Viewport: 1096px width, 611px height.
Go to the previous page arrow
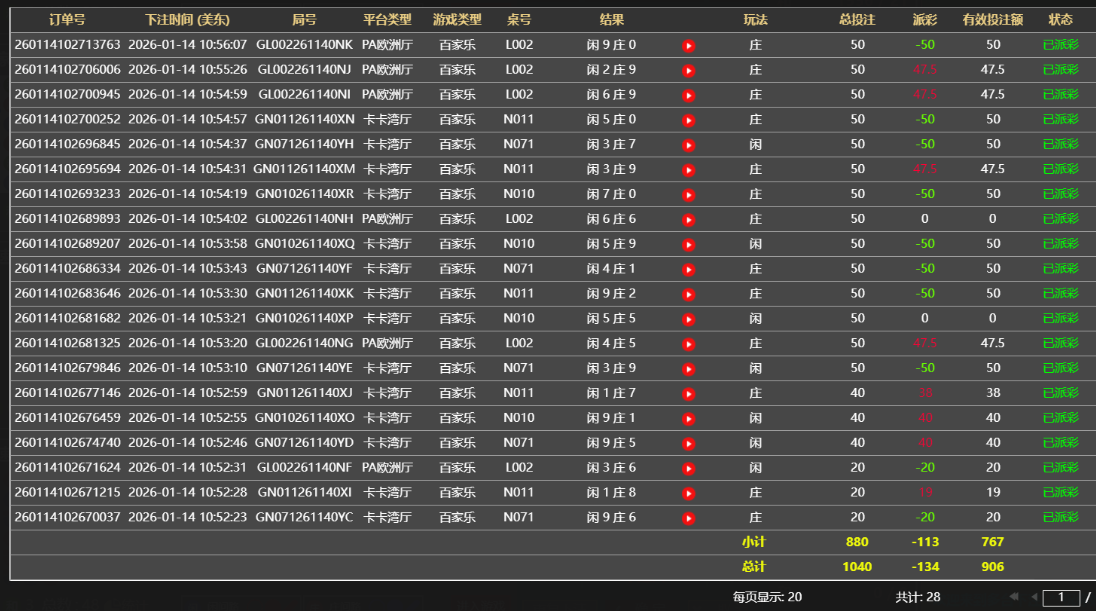(1033, 597)
